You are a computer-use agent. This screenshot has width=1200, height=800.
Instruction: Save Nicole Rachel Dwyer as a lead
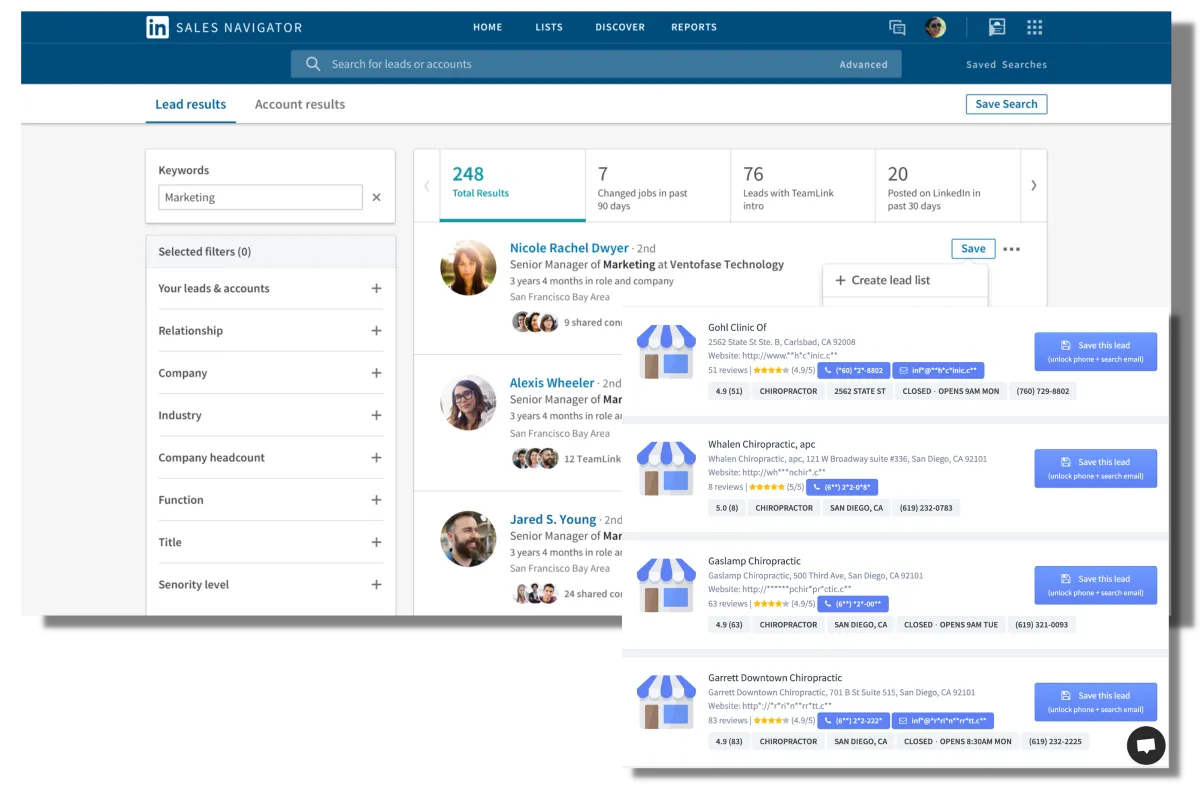973,249
